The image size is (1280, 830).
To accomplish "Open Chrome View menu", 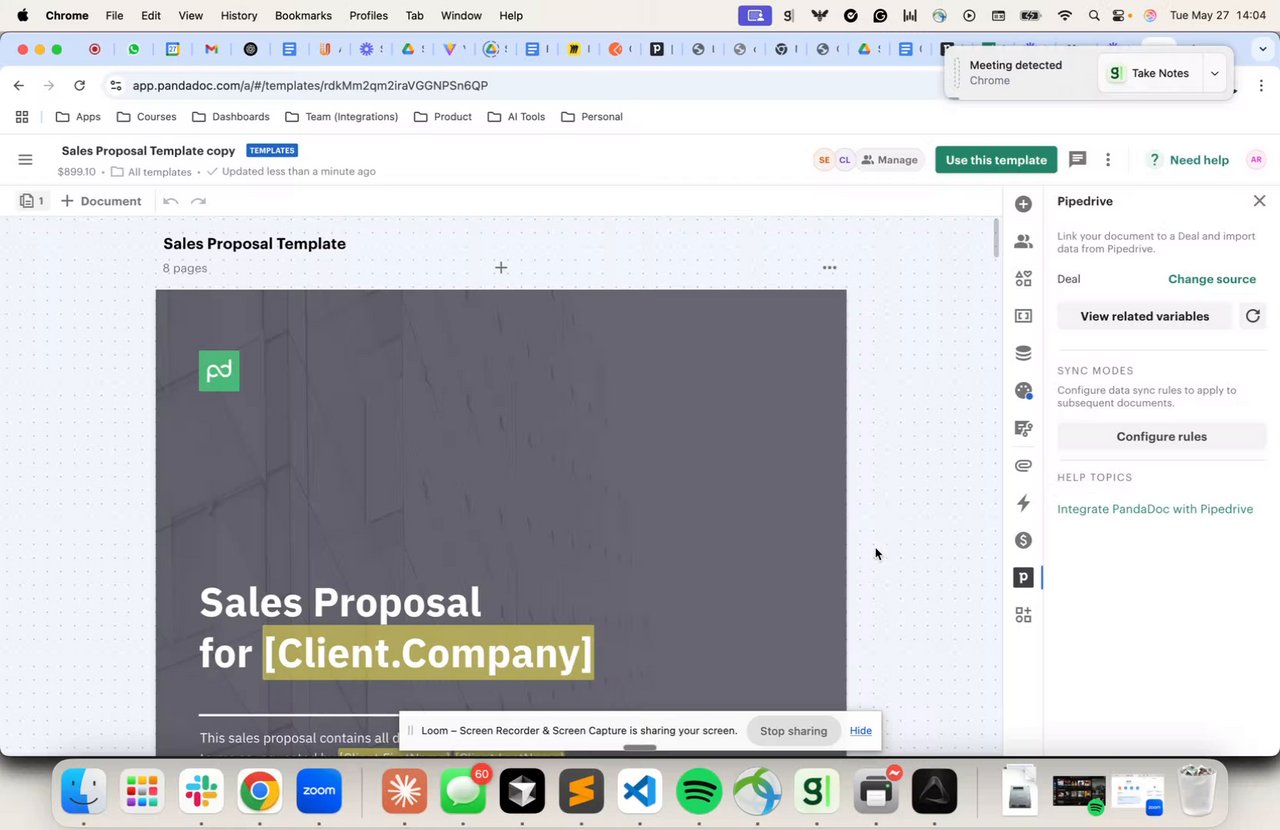I will point(190,16).
